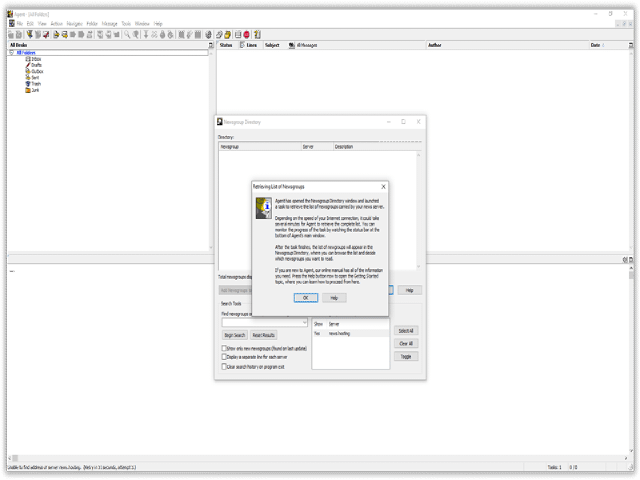Open the Message menu
Viewport: 640px width, 480px height.
(x=109, y=24)
